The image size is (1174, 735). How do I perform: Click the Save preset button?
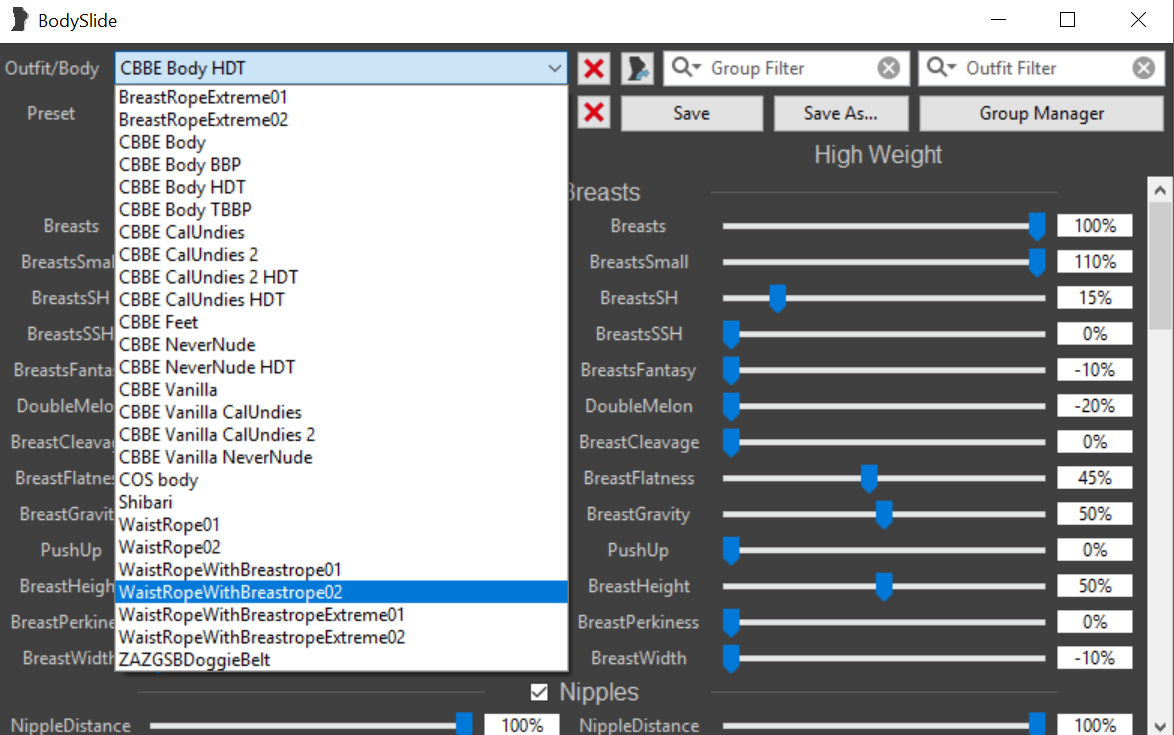pos(691,113)
